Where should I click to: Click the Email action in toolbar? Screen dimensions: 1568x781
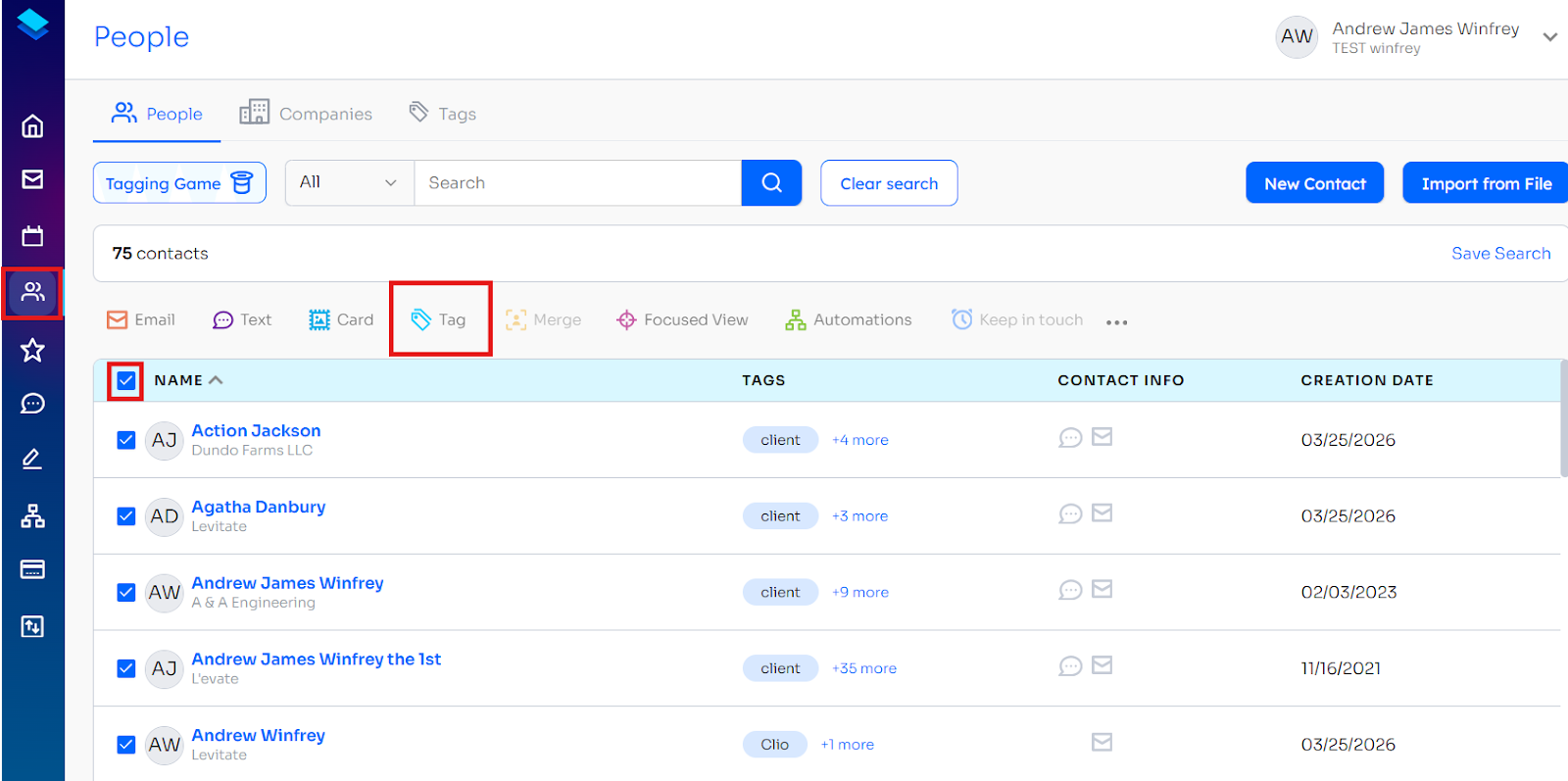(141, 320)
